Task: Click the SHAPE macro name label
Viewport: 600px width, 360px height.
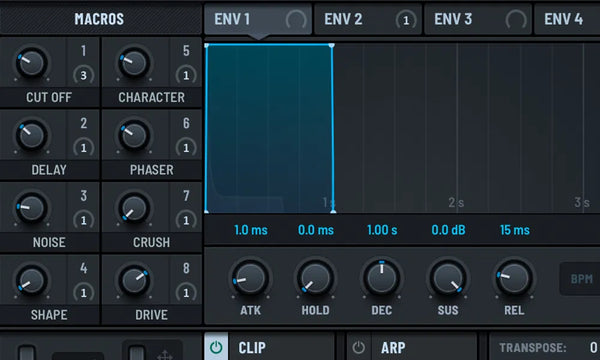Action: 49,315
